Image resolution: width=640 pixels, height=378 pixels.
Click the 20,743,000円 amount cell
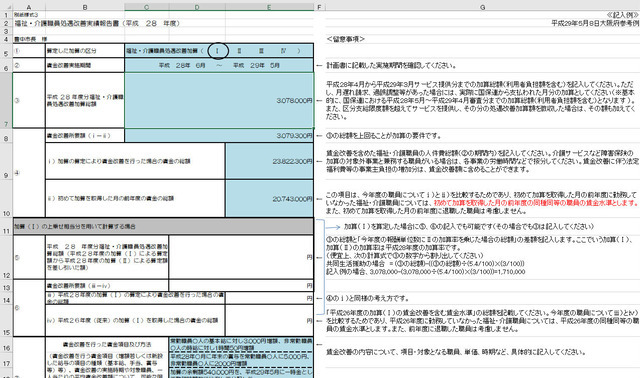pyautogui.click(x=269, y=198)
